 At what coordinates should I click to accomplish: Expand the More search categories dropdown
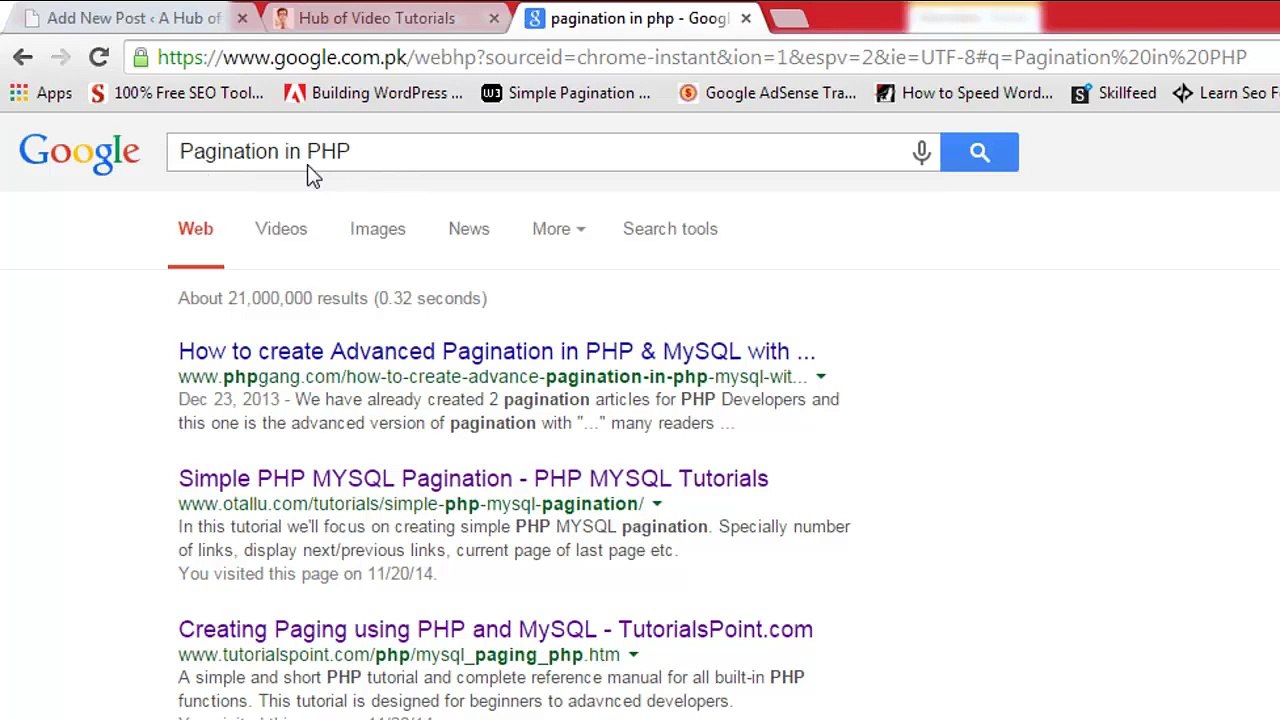point(559,229)
